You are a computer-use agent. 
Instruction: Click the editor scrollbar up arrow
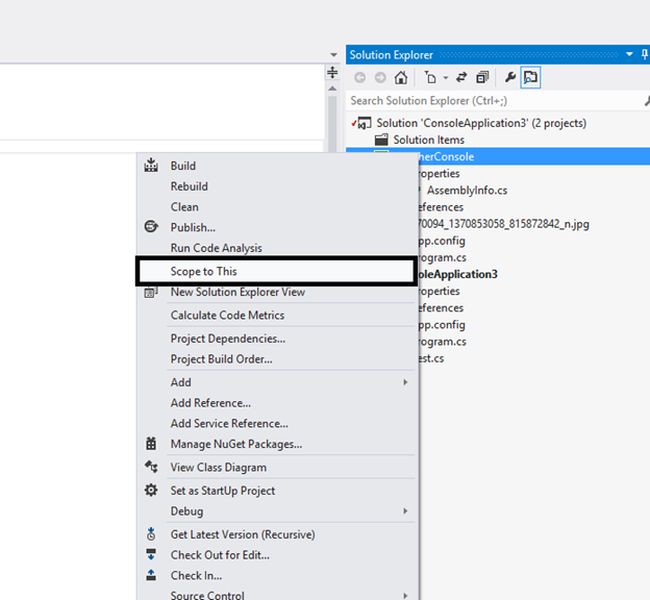(x=332, y=88)
